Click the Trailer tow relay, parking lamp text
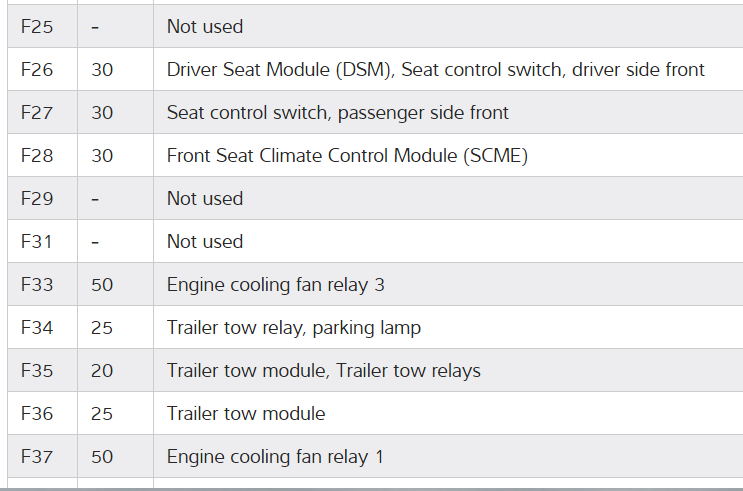The height and width of the screenshot is (491, 743). (294, 328)
